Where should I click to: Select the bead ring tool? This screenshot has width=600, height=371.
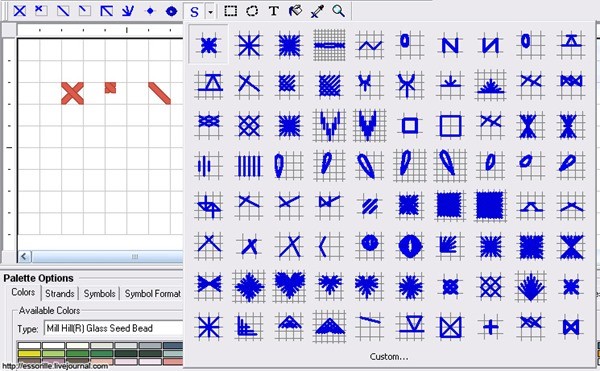171,11
